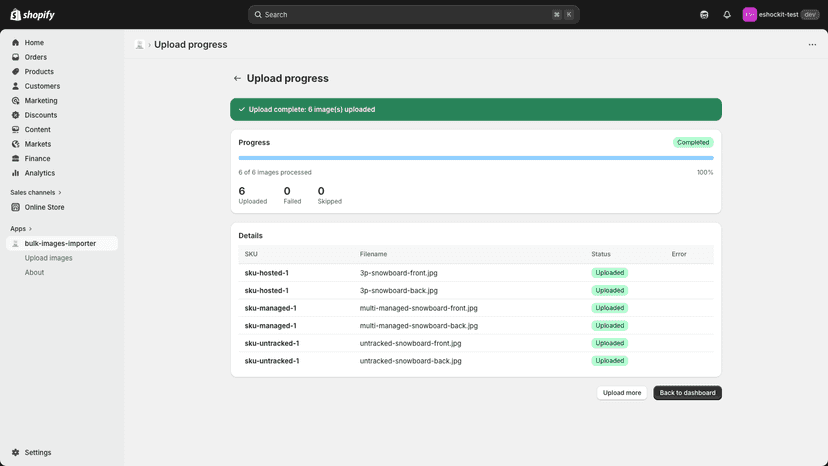
Task: Click Uploaded badge for 3p-snowboard-front.jpg
Action: pos(609,273)
